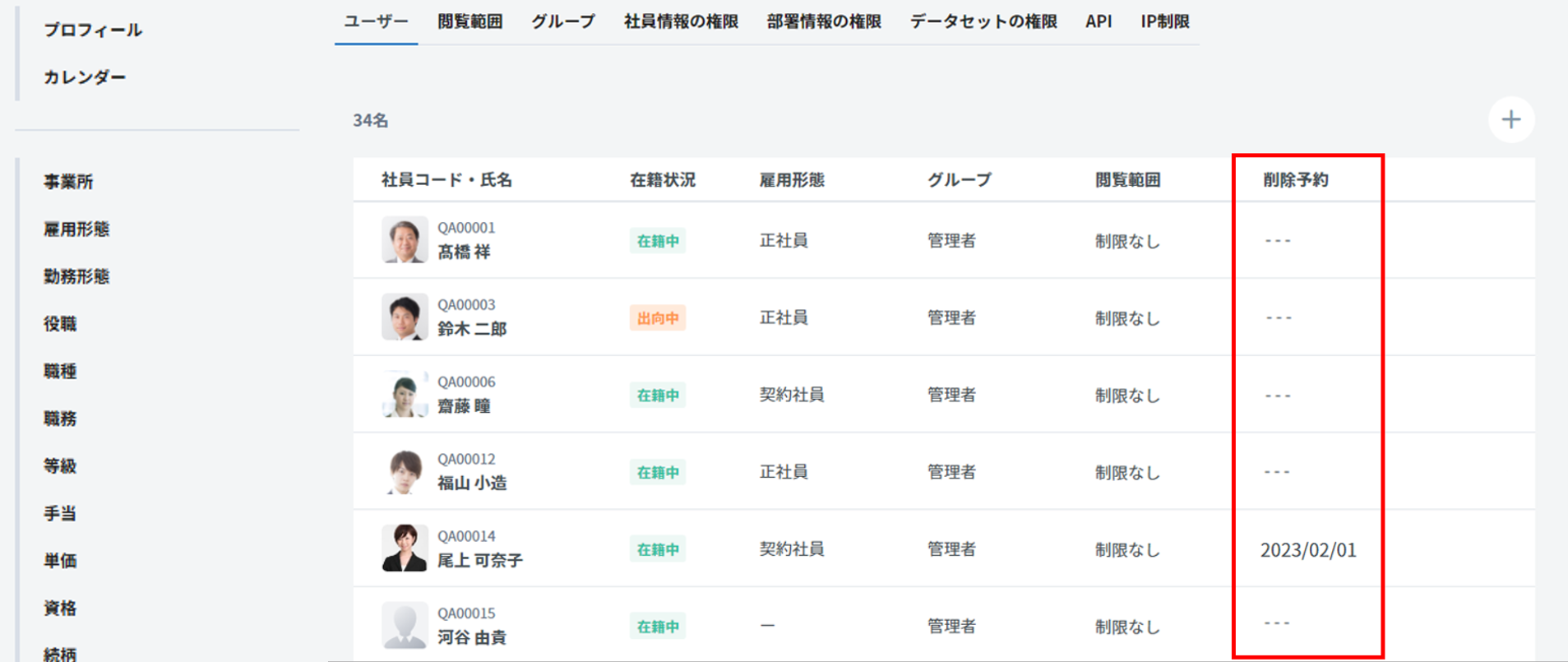Select 尾上 可奈子's avatar thumbnail
The height and width of the screenshot is (662, 1568).
coord(405,549)
